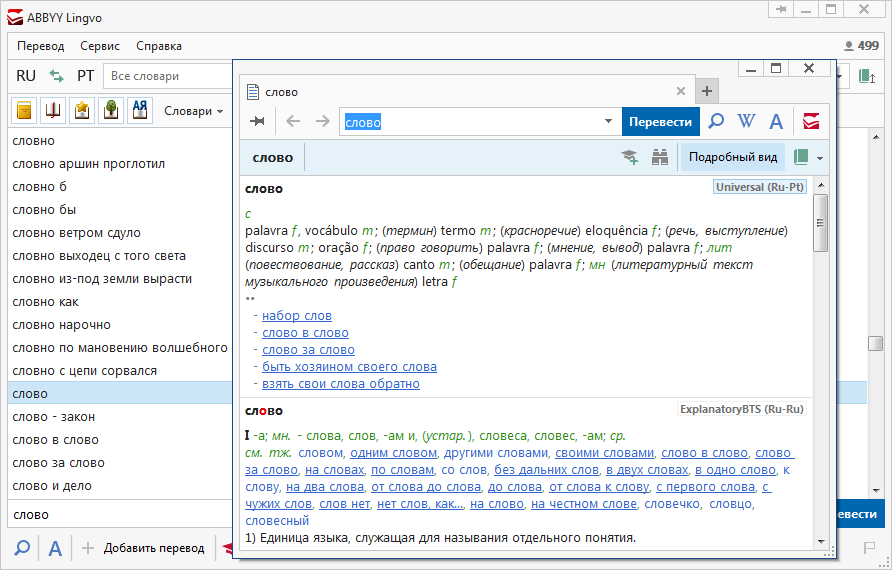892x570 pixels.
Task: Expand the green book dropdown in card
Action: [x=820, y=158]
